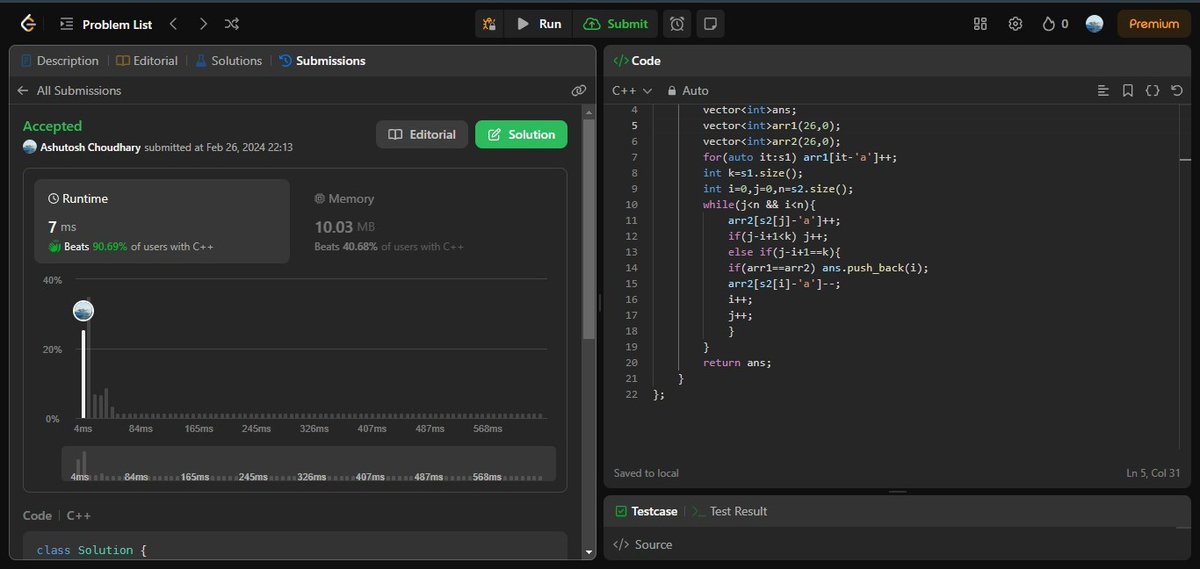Click the Premium button
Screen dimensions: 1200x569
point(1153,23)
